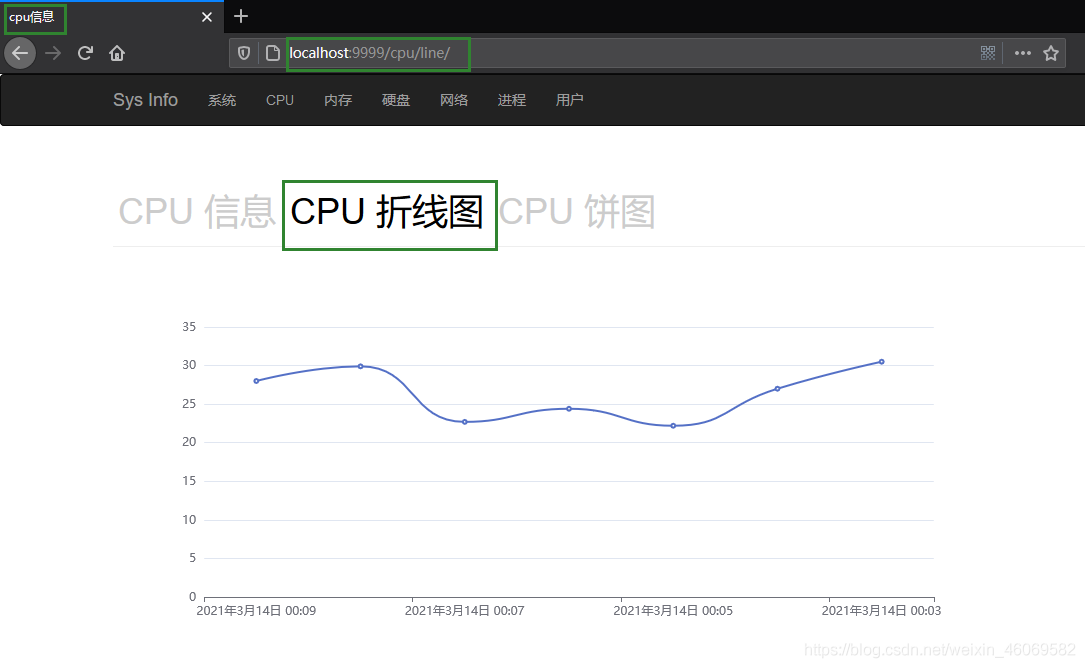This screenshot has width=1085, height=668.
Task: Click the last data point above 00:03
Action: coord(882,361)
